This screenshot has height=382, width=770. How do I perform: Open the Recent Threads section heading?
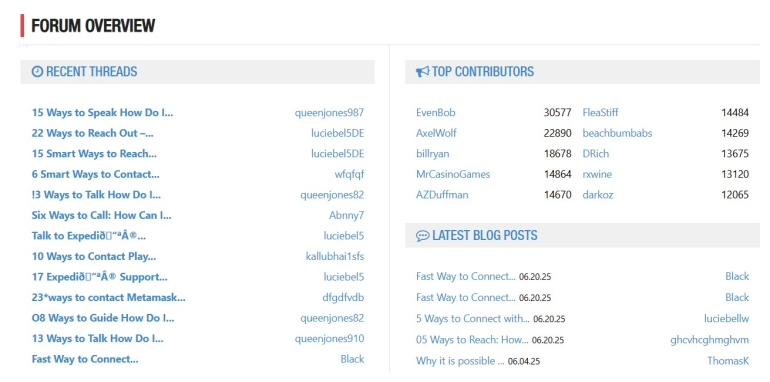[x=91, y=72]
